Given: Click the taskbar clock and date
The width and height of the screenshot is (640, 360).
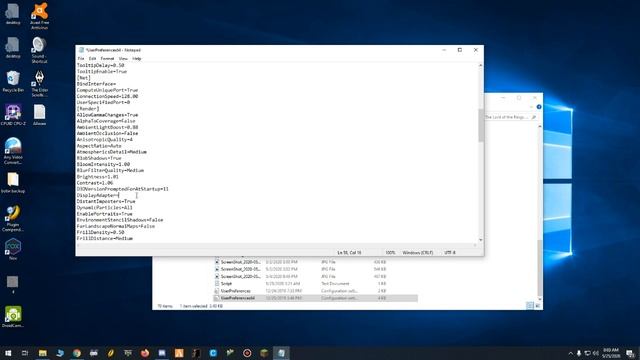Looking at the screenshot, I should [x=611, y=353].
